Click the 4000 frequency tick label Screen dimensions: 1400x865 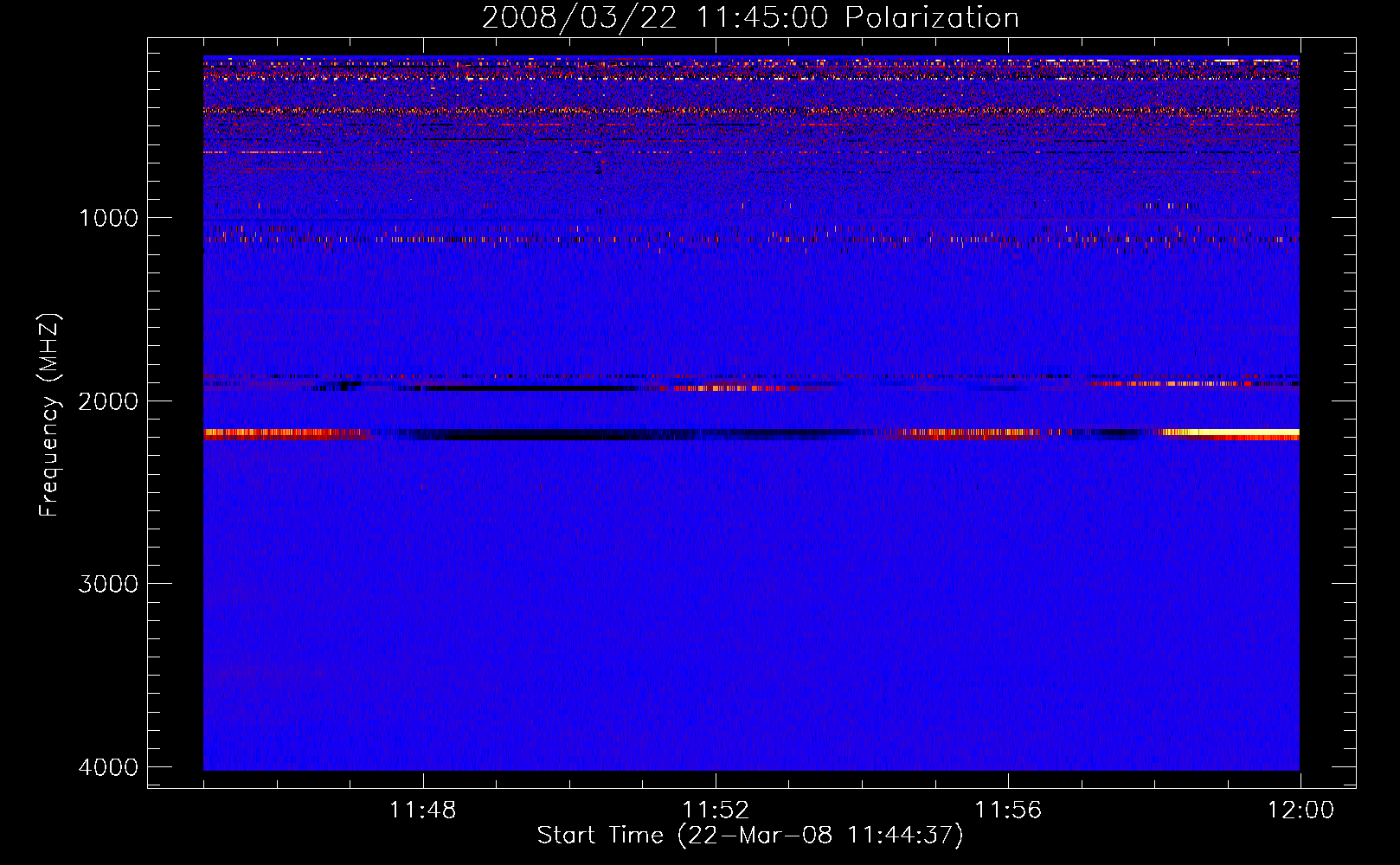(x=108, y=767)
